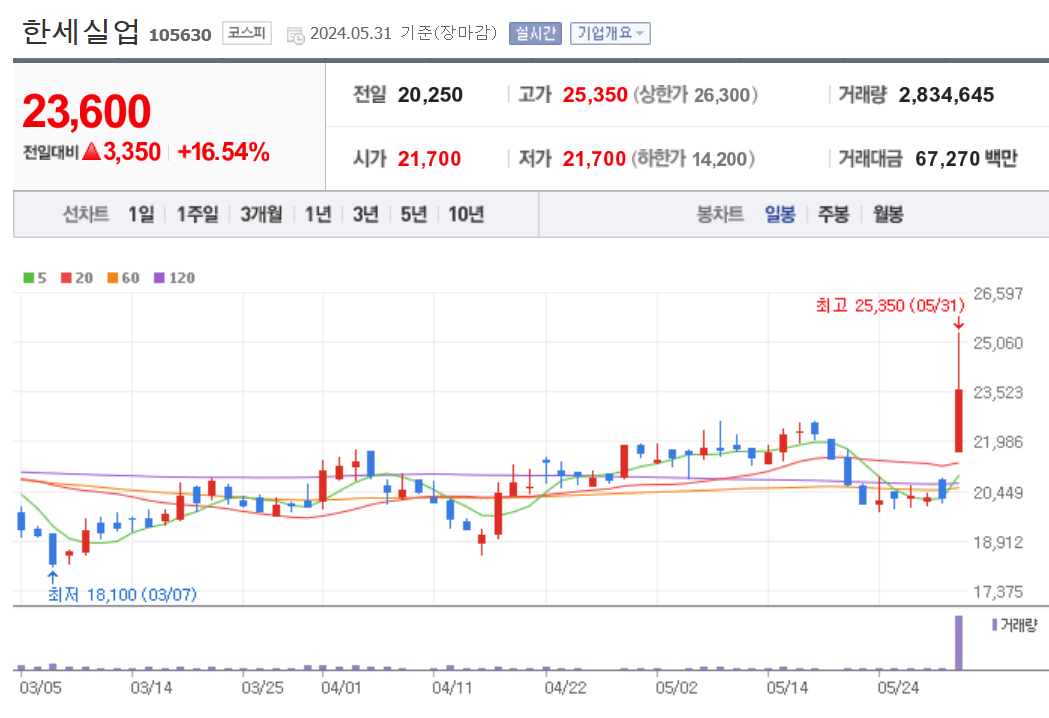Click the 거래량 value 2,834,645
This screenshot has width=1049, height=718.
click(x=946, y=95)
